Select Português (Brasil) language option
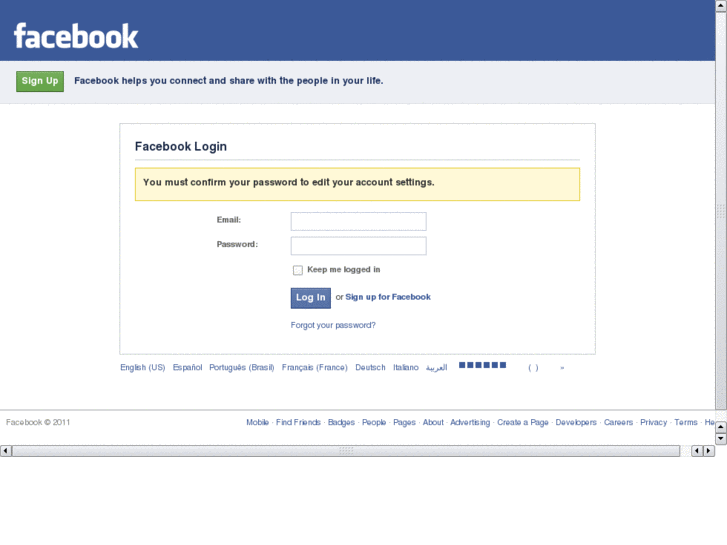Image resolution: width=727 pixels, height=545 pixels. pos(242,367)
